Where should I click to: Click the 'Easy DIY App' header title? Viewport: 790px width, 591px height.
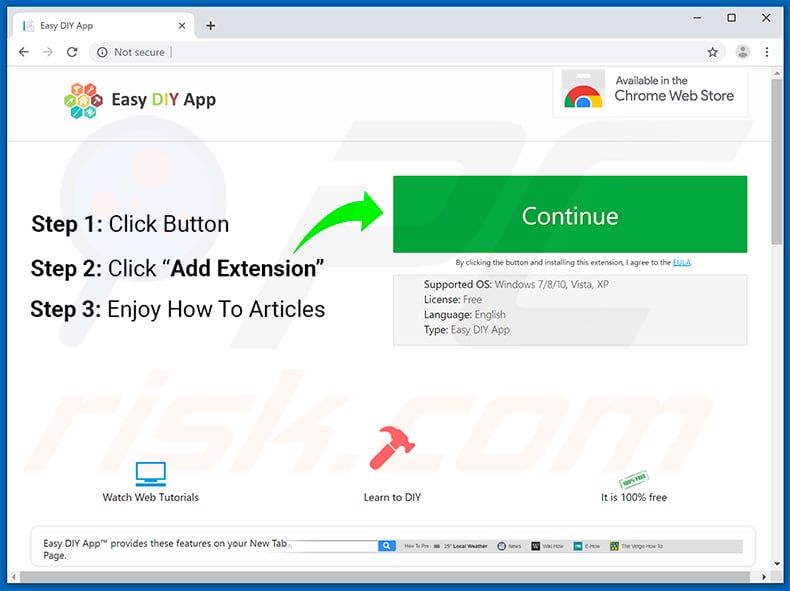(x=163, y=100)
